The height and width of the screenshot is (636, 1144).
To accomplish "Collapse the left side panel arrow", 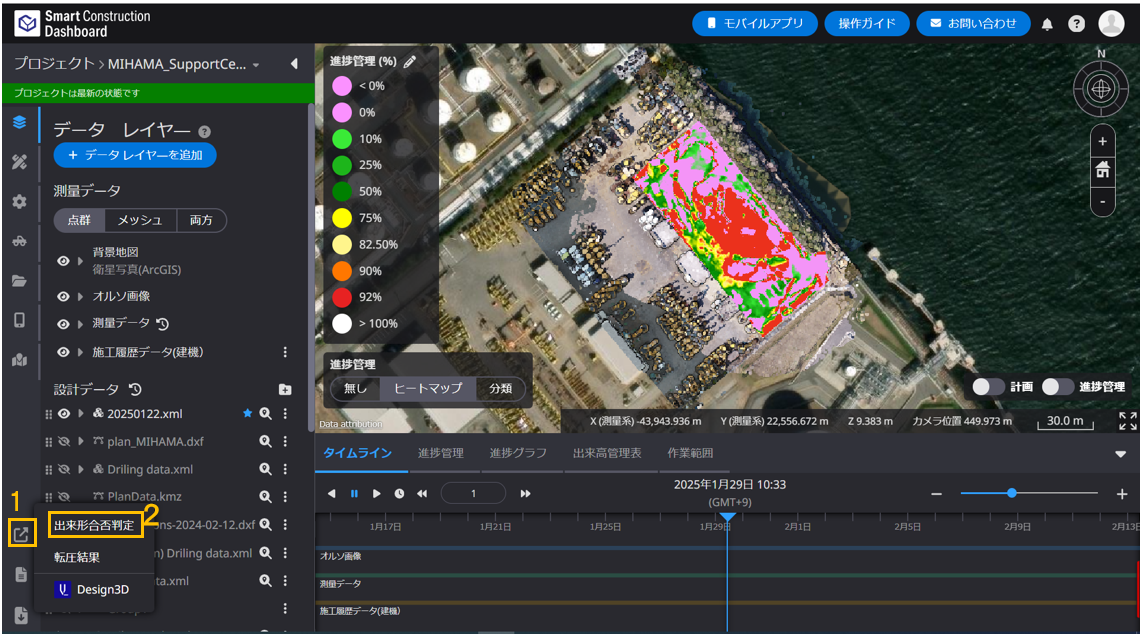I will (294, 64).
